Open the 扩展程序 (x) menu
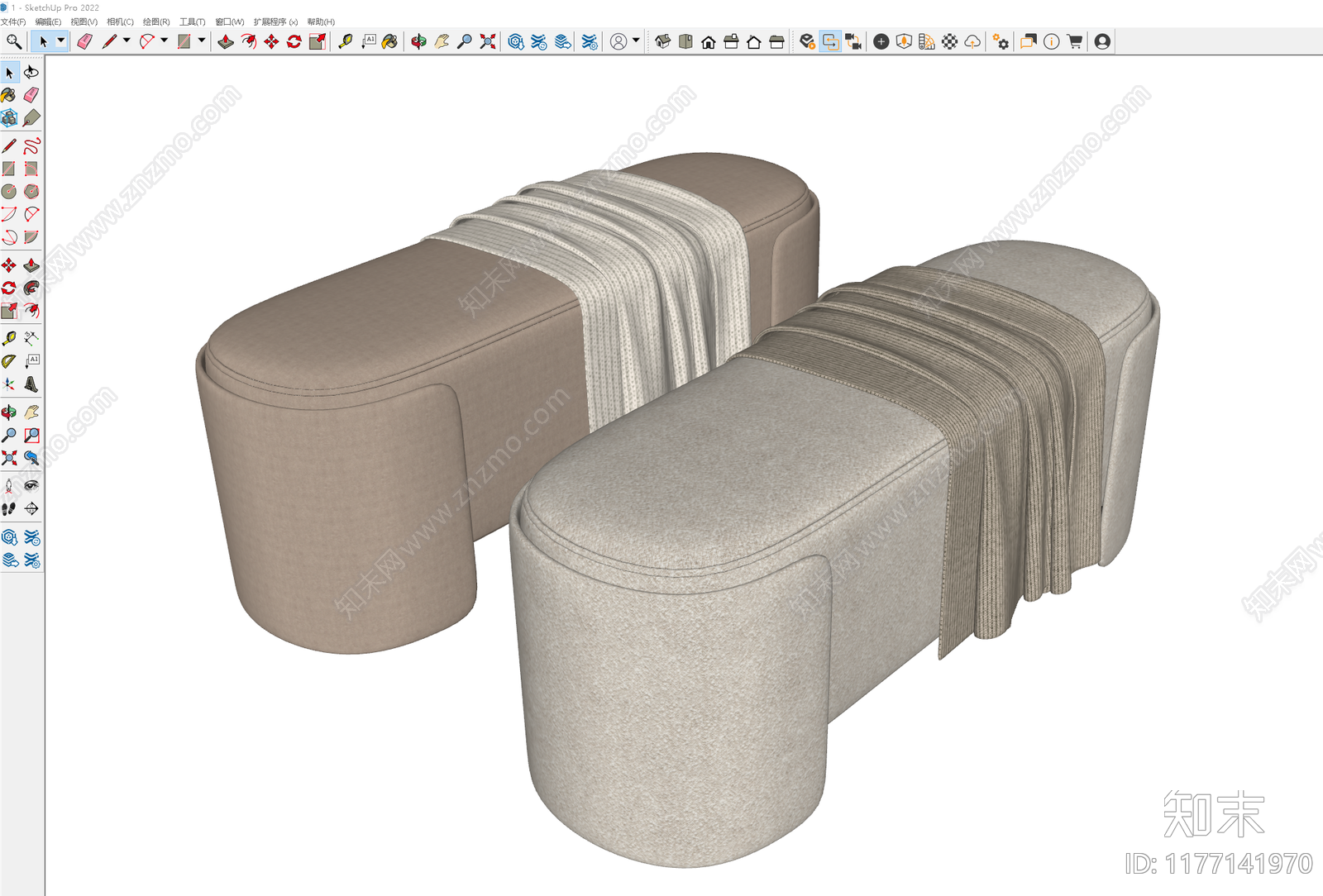This screenshot has width=1323, height=896. (275, 21)
